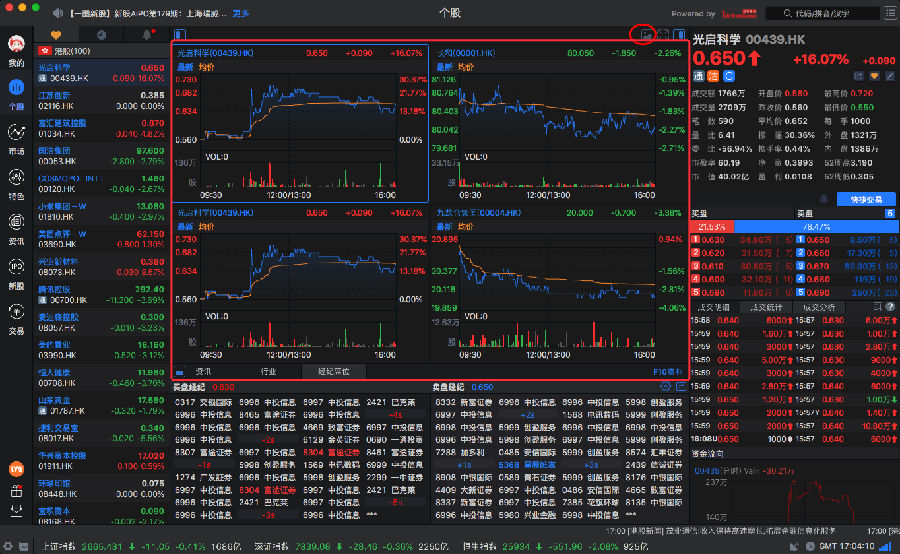This screenshot has height=554, width=900.
Task: Switch to 成交统计 tab
Action: coord(766,307)
